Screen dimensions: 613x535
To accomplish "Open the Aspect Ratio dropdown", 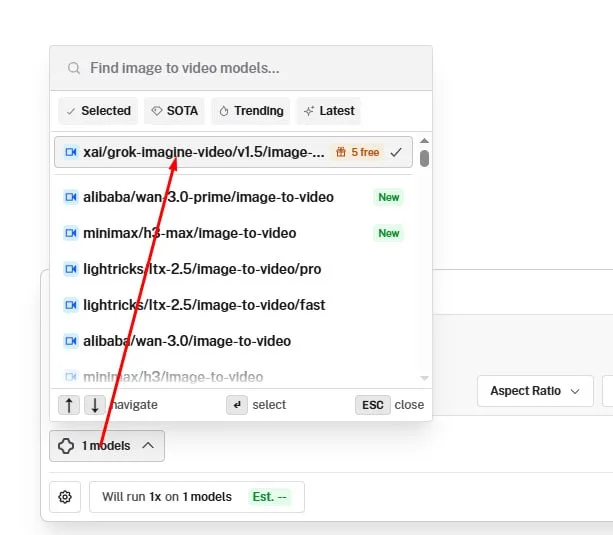I will 535,391.
